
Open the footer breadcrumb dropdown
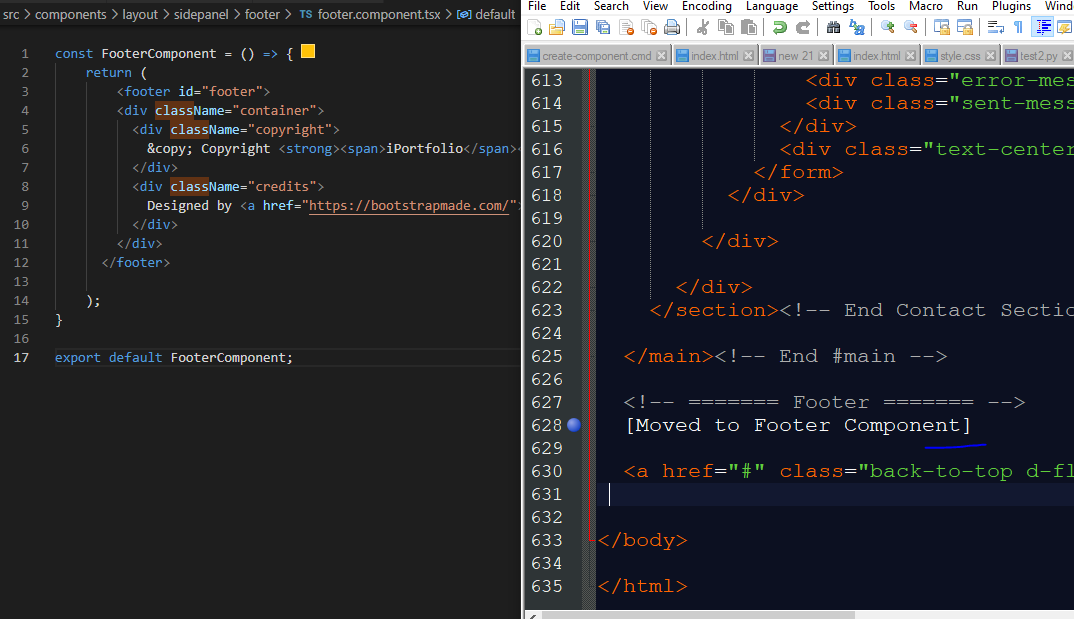pyautogui.click(x=260, y=15)
